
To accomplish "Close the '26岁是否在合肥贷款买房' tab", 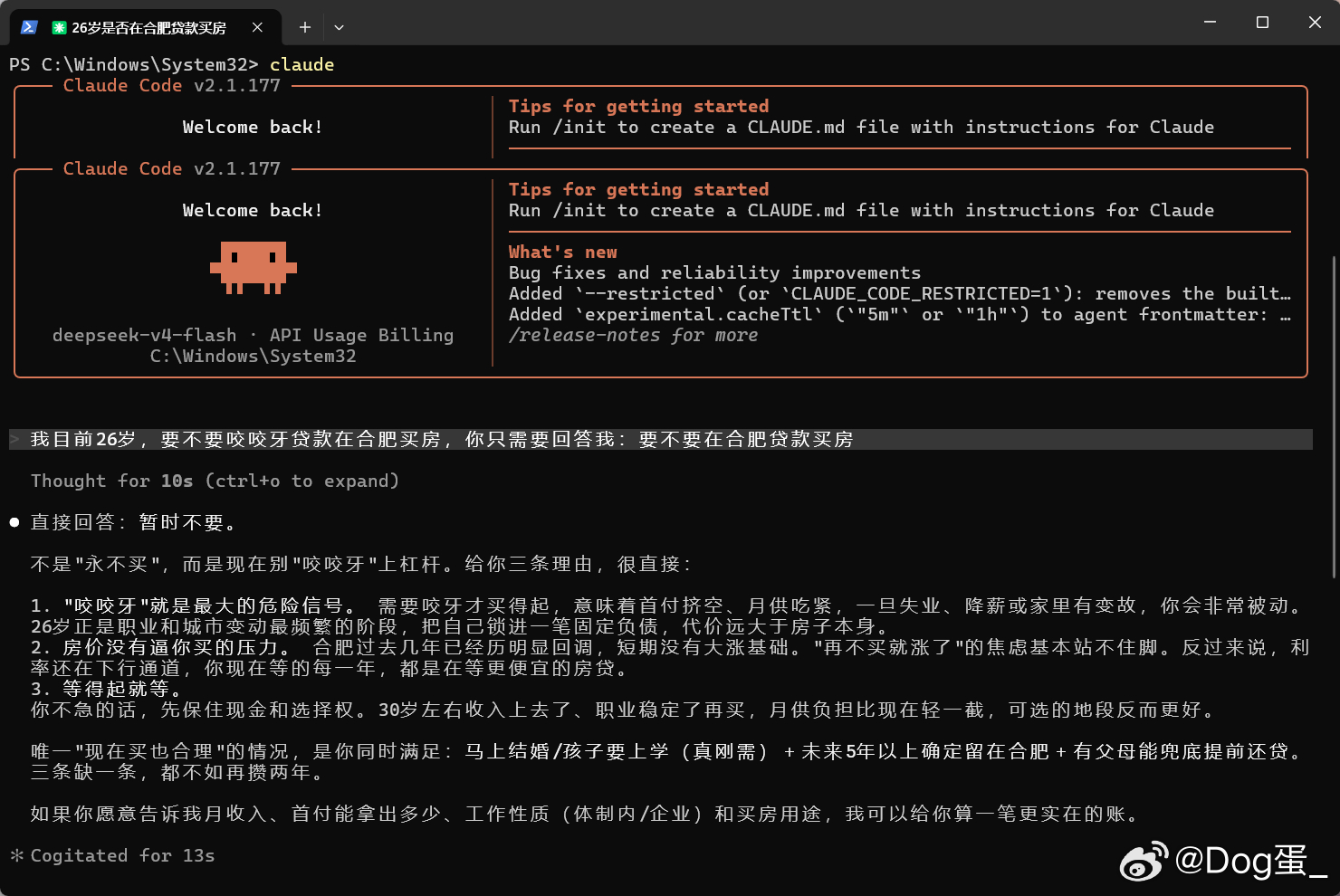I will 257,27.
